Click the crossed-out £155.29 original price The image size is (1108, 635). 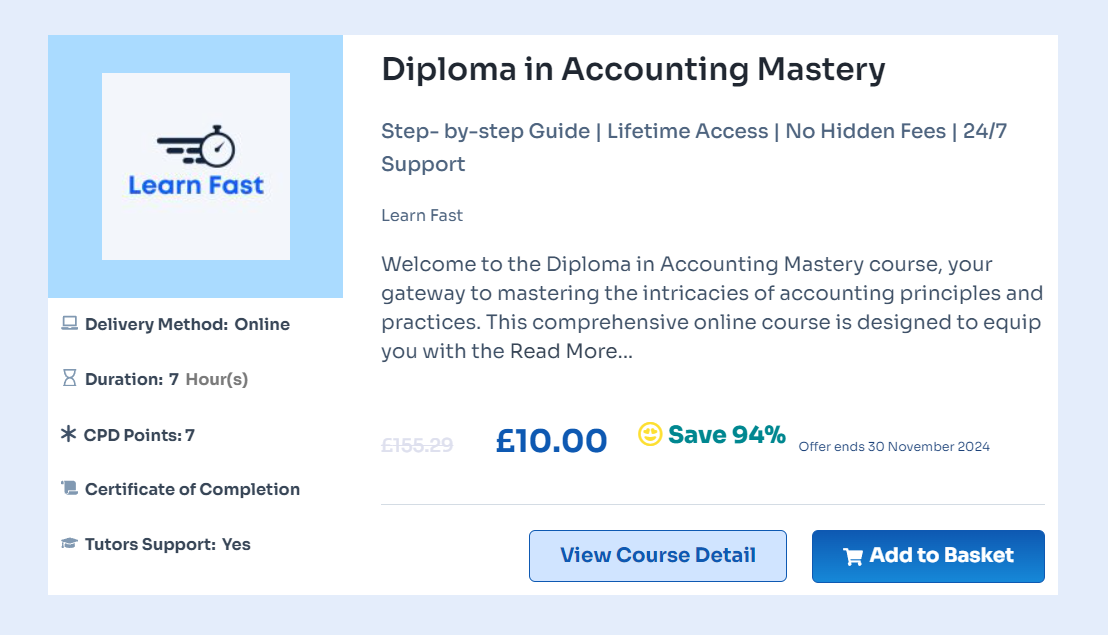[x=417, y=445]
